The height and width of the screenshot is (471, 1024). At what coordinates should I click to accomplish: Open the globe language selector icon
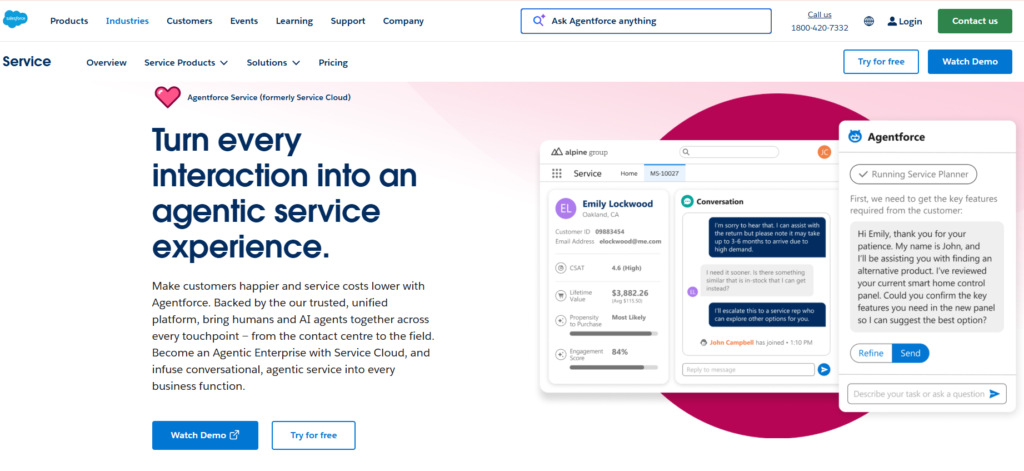pos(869,21)
